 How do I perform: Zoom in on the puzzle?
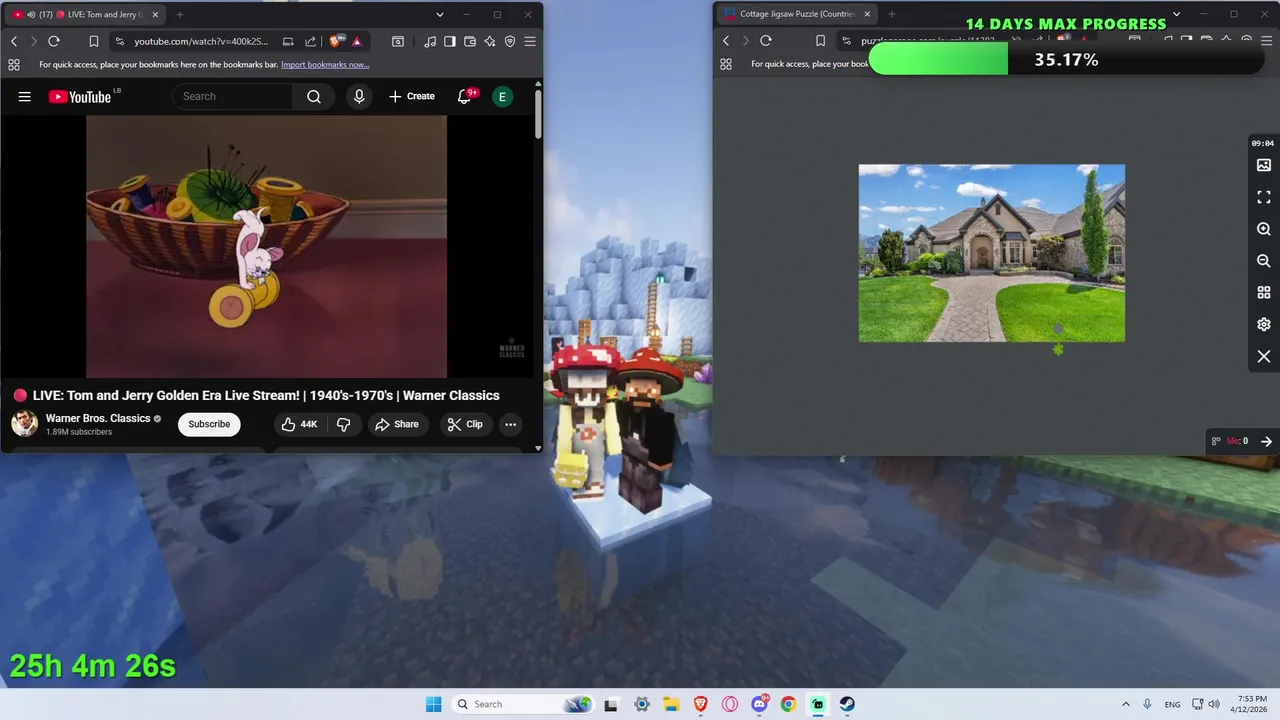tap(1264, 229)
